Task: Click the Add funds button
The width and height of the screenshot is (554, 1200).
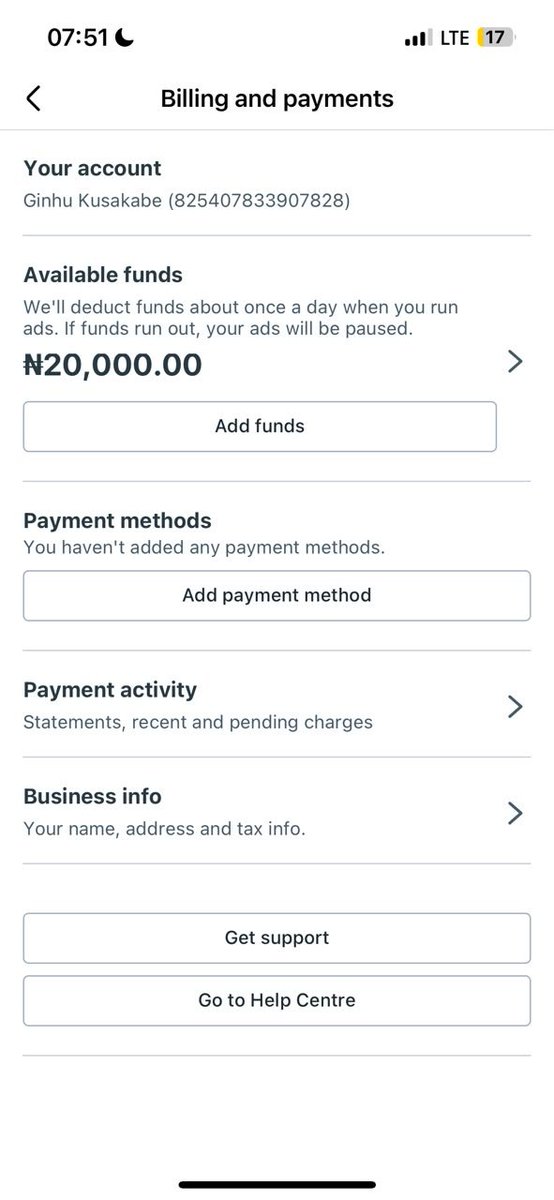Action: pos(260,426)
